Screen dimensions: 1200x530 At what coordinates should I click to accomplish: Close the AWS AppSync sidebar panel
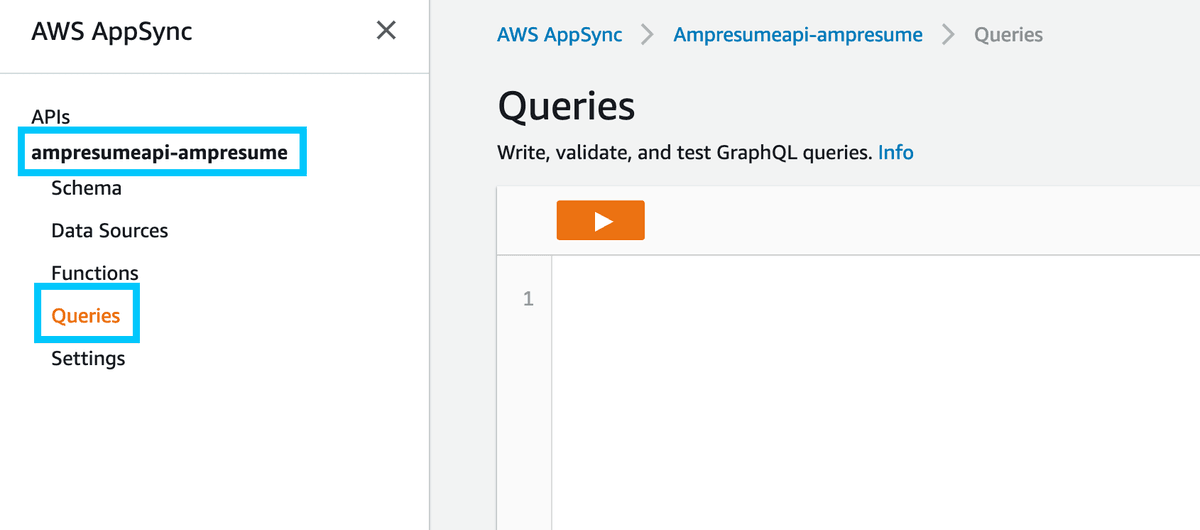[x=386, y=31]
